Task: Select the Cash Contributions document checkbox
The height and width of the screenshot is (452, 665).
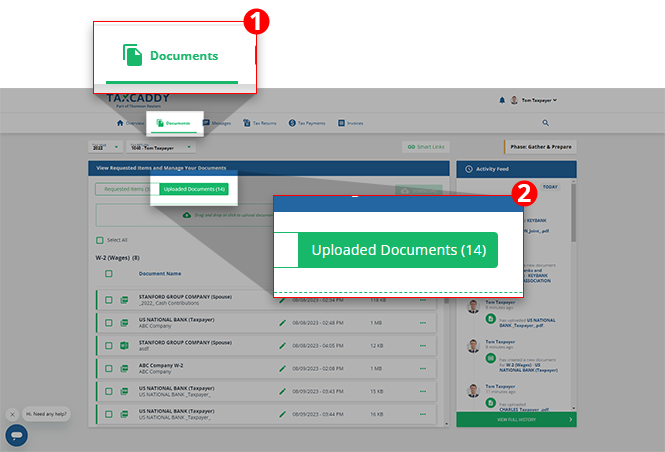Action: pos(109,300)
